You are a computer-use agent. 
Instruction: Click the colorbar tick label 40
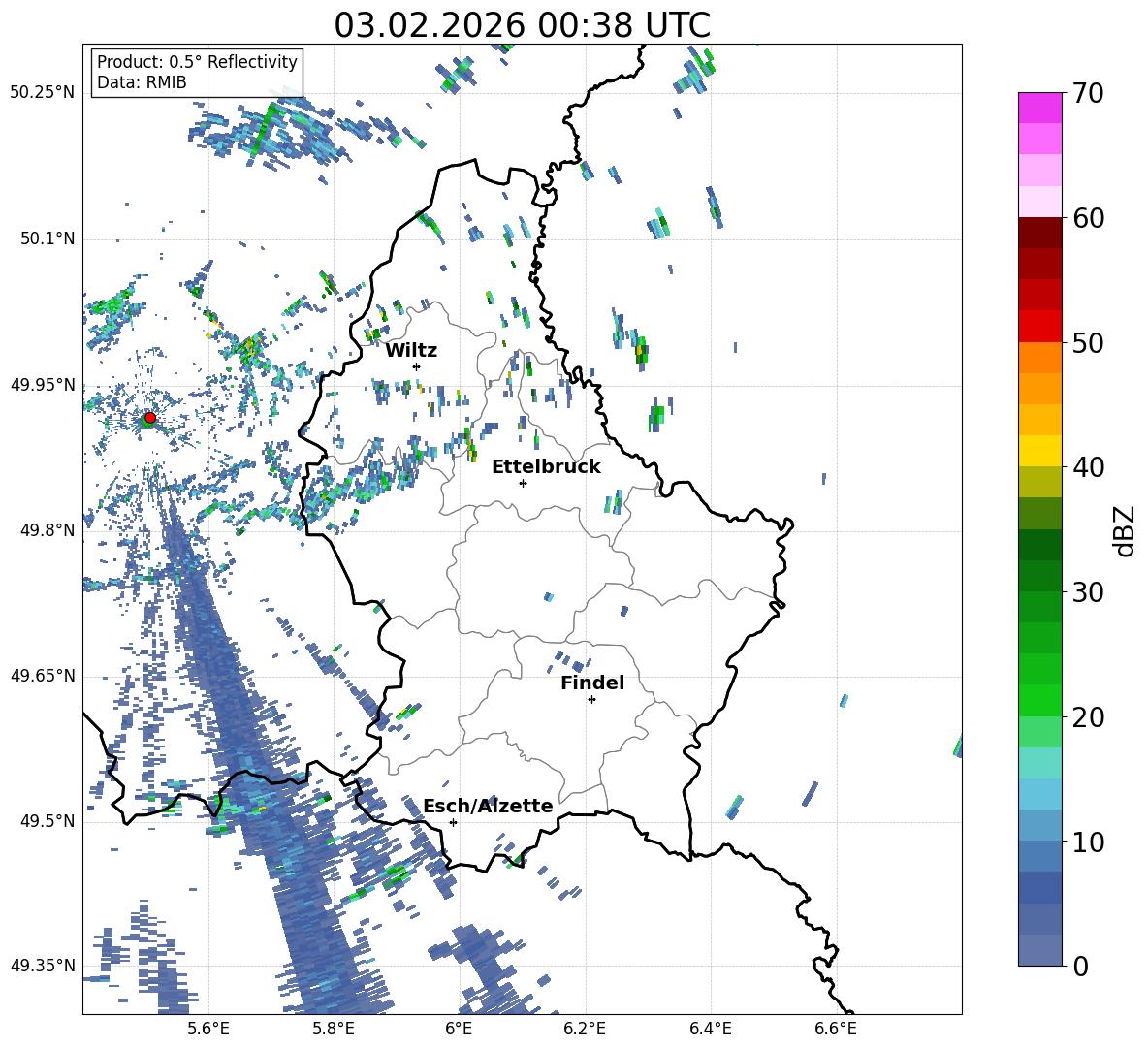[x=1087, y=467]
